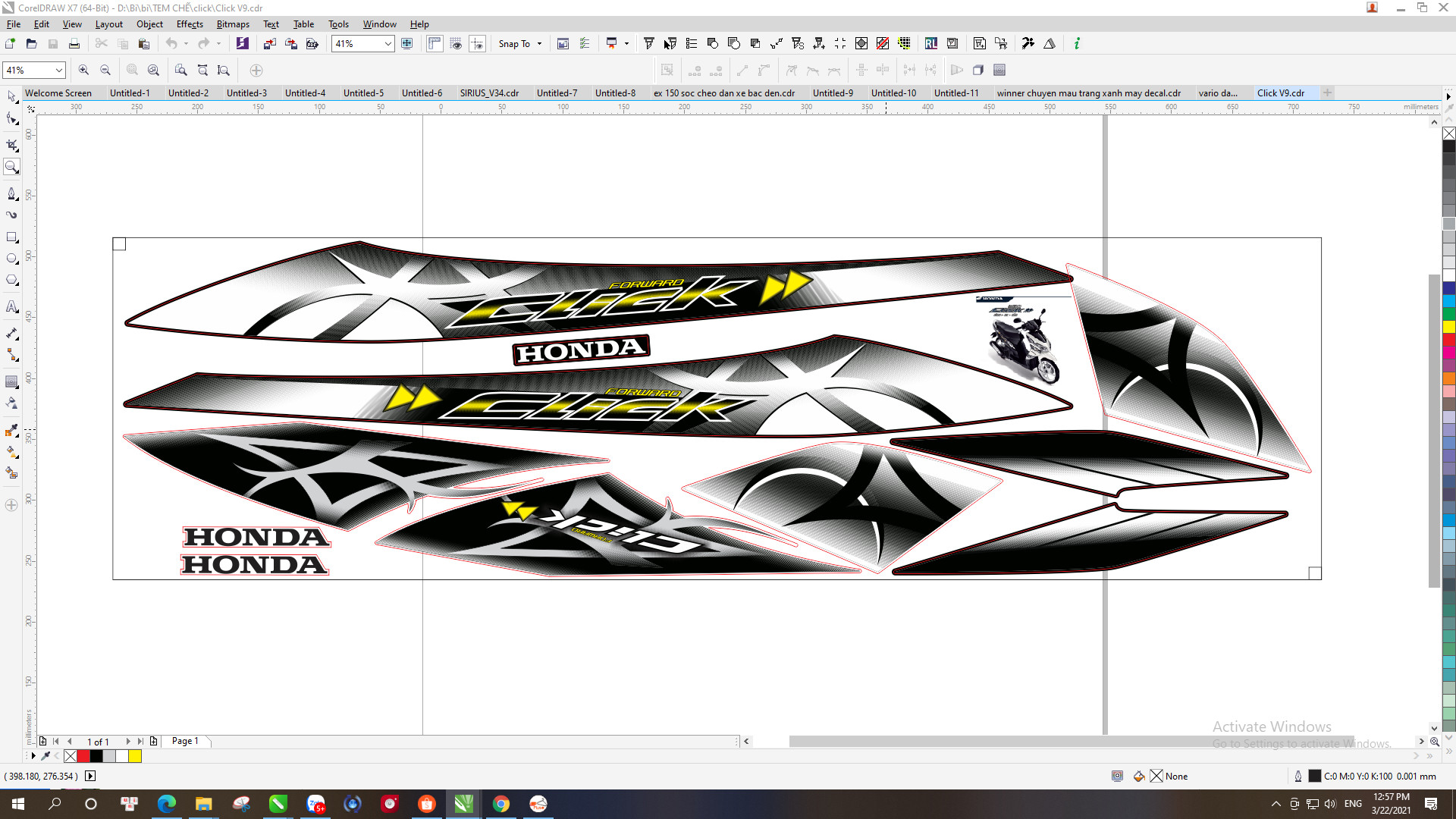
Task: Click the Open folder icon in the toolbar
Action: click(32, 44)
